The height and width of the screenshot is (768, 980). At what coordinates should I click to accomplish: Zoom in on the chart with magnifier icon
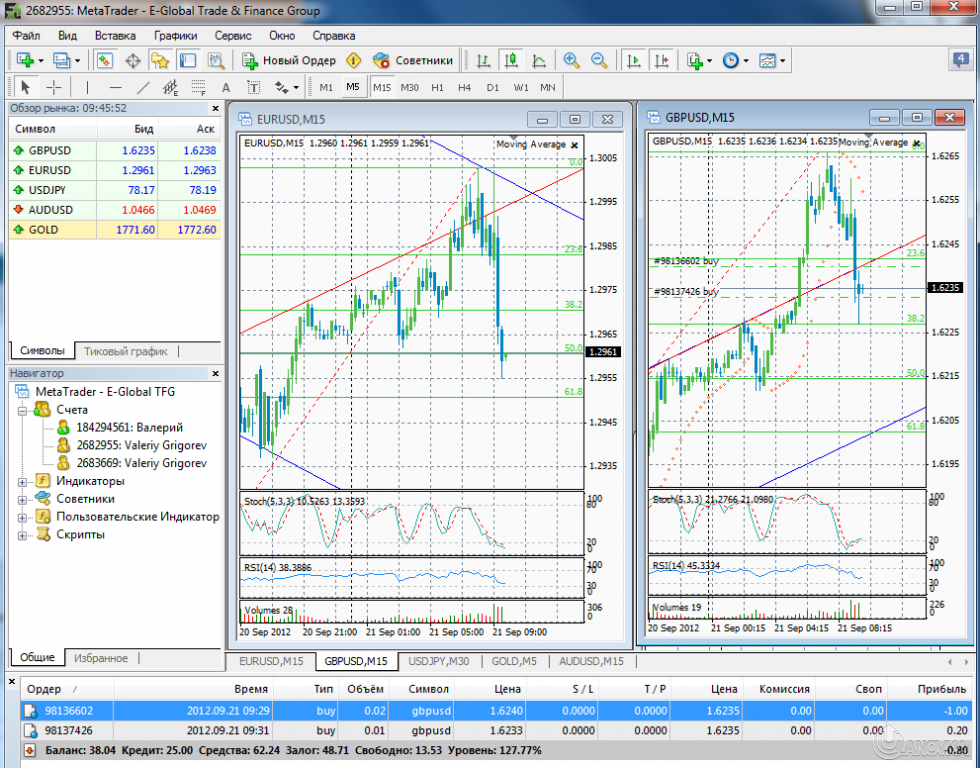571,62
